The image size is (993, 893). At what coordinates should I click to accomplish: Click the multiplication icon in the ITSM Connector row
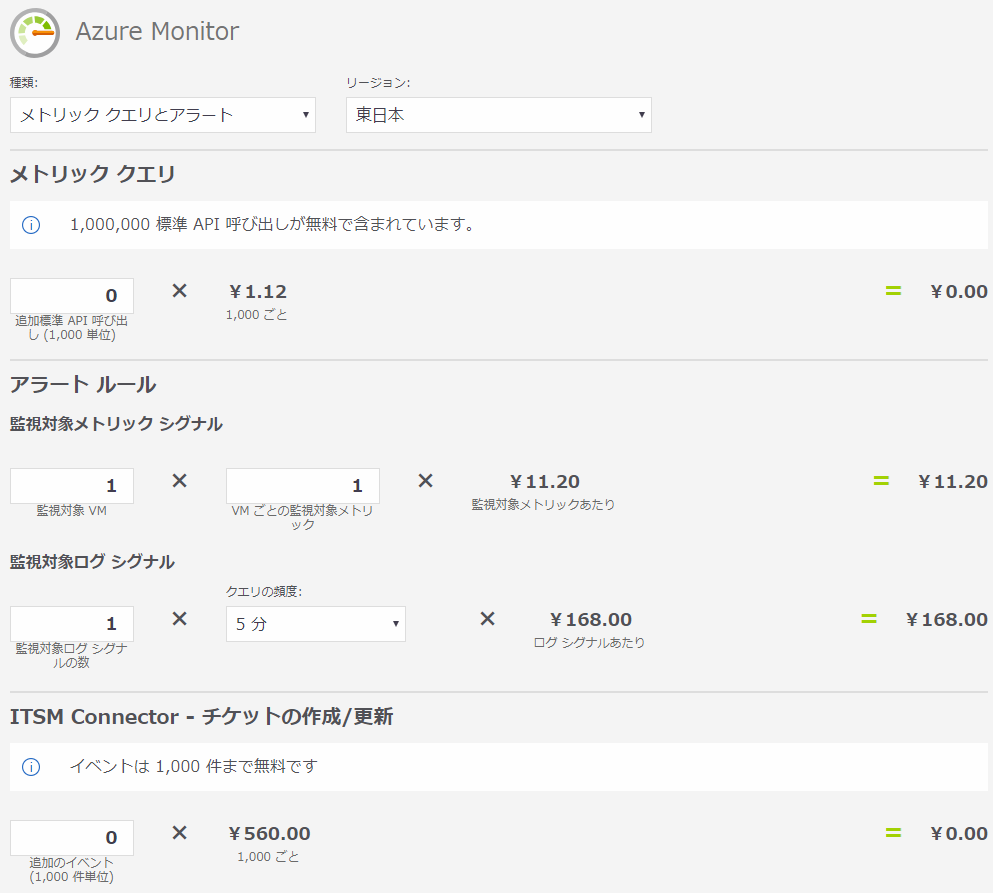click(x=178, y=832)
